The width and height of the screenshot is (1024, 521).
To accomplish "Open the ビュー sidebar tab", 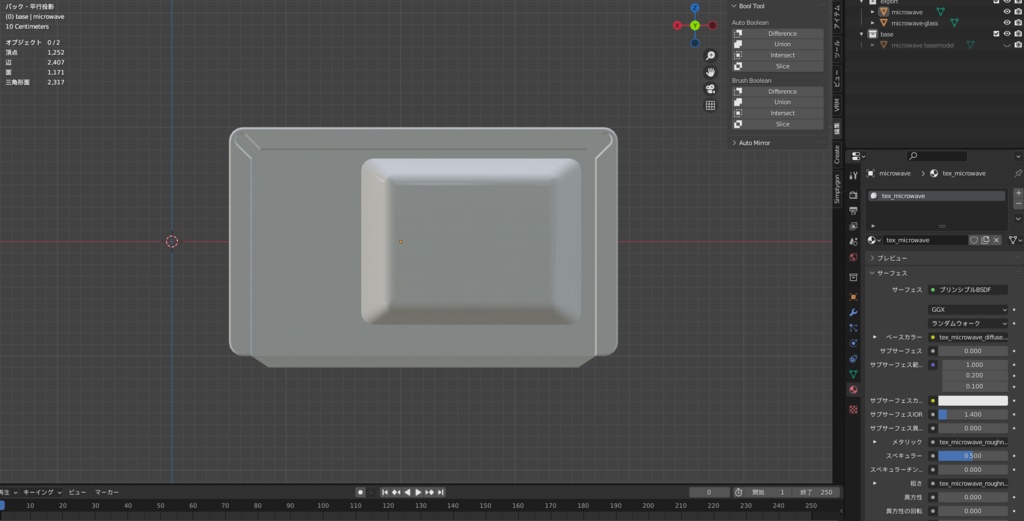I will [837, 77].
